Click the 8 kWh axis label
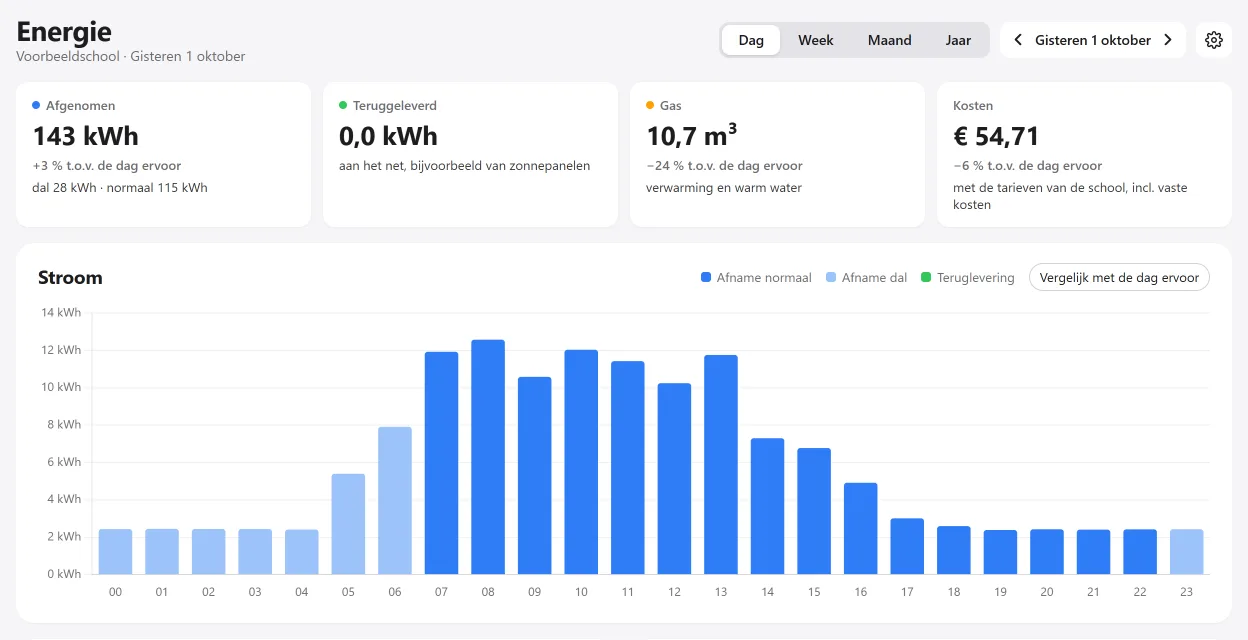Viewport: 1248px width, 640px height. [64, 425]
